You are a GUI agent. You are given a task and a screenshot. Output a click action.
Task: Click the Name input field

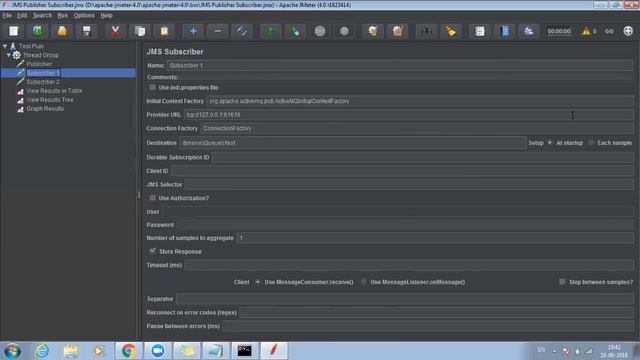pos(400,65)
